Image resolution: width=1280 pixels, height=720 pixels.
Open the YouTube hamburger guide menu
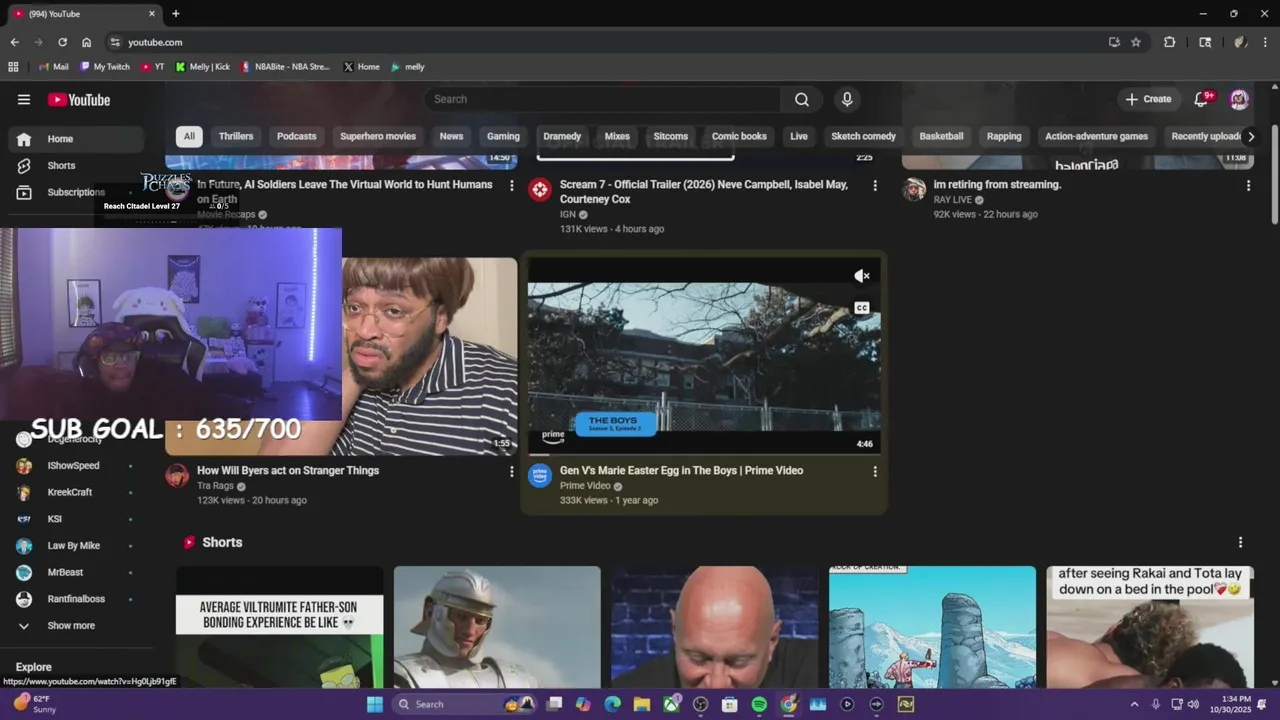click(24, 99)
